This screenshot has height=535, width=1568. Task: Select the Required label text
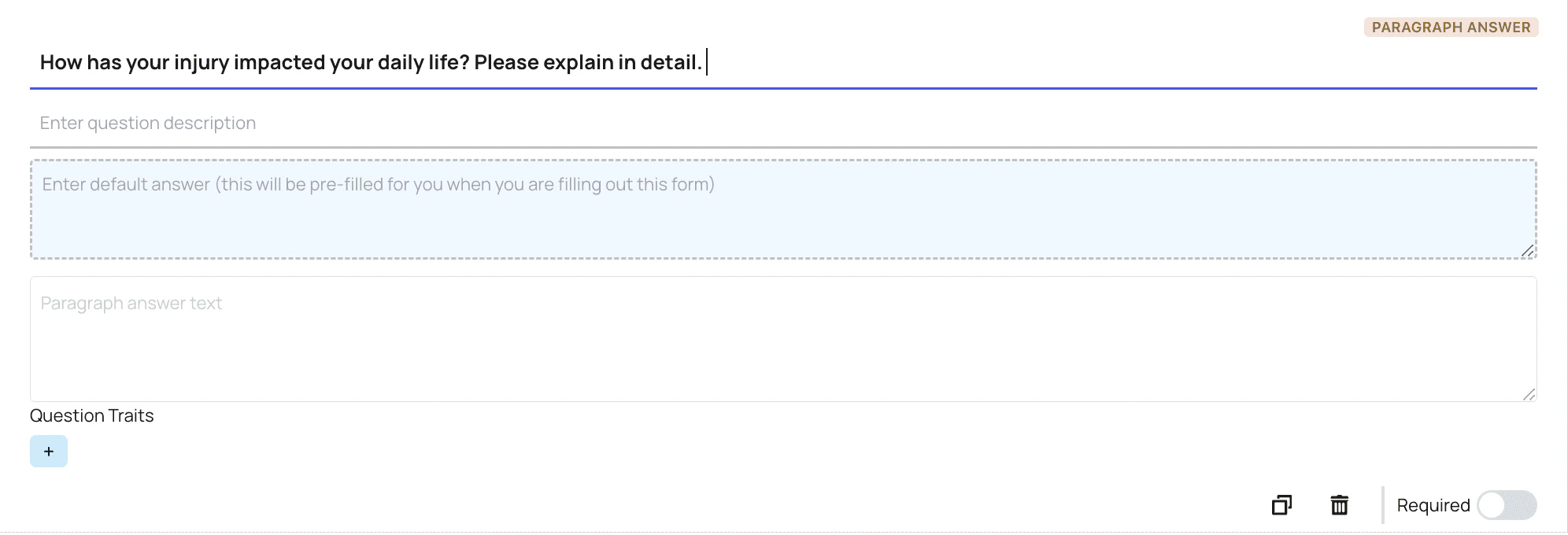1433,505
